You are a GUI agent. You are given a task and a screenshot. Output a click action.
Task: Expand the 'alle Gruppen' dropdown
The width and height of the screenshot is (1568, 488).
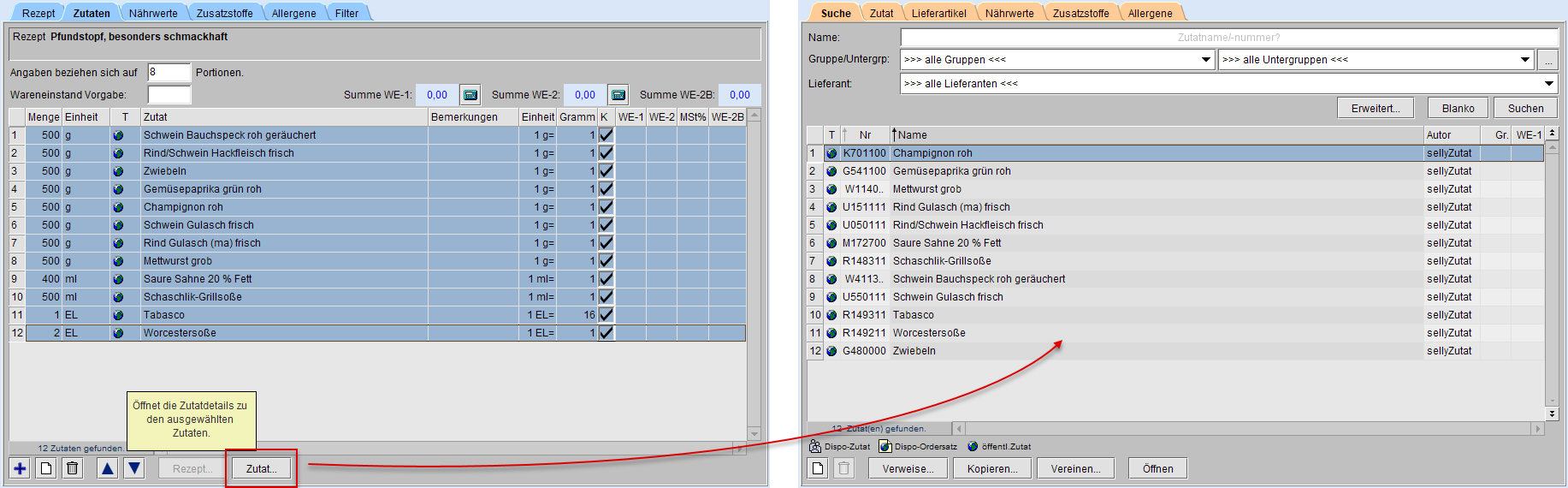(1206, 60)
